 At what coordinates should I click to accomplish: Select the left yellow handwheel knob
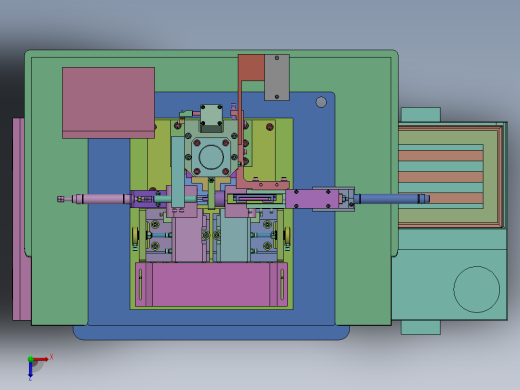[135, 236]
